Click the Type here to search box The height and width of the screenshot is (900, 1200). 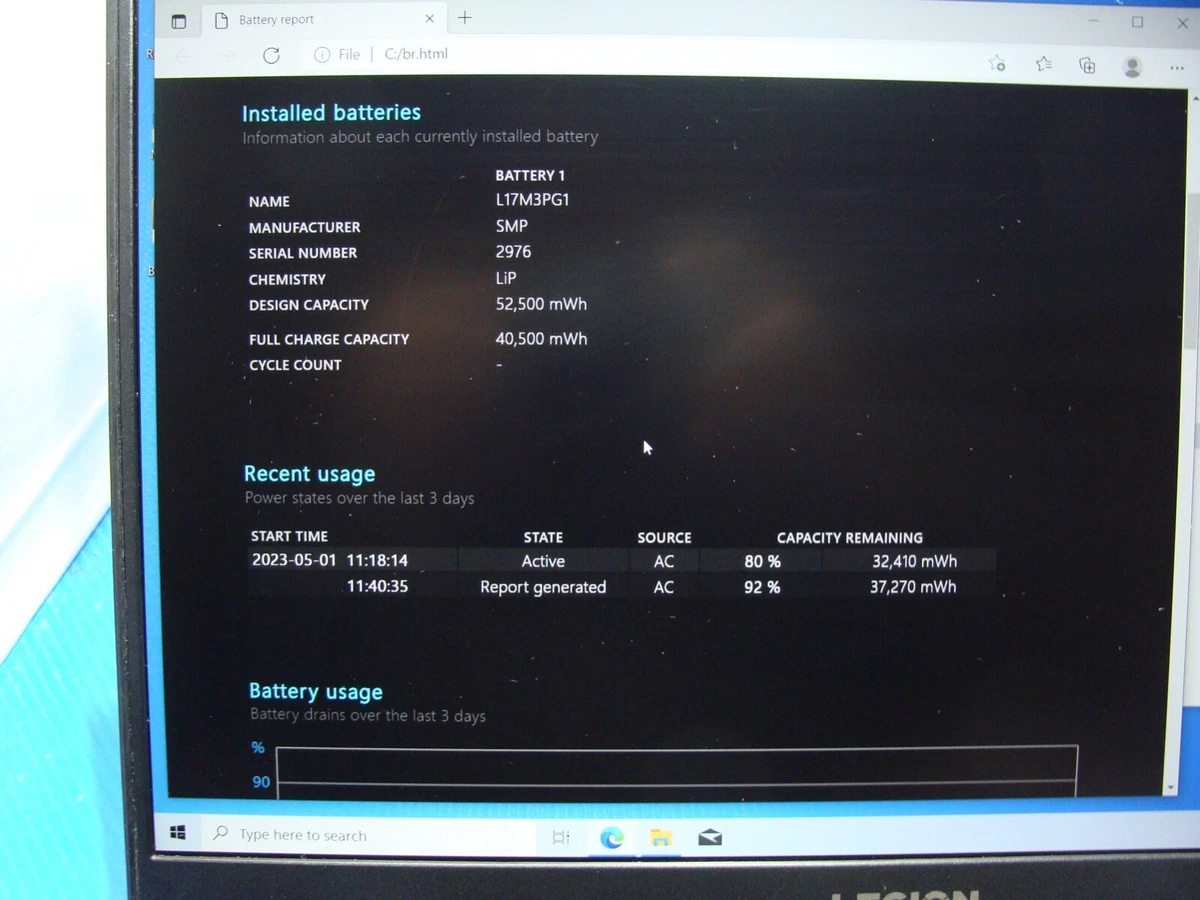(x=370, y=835)
